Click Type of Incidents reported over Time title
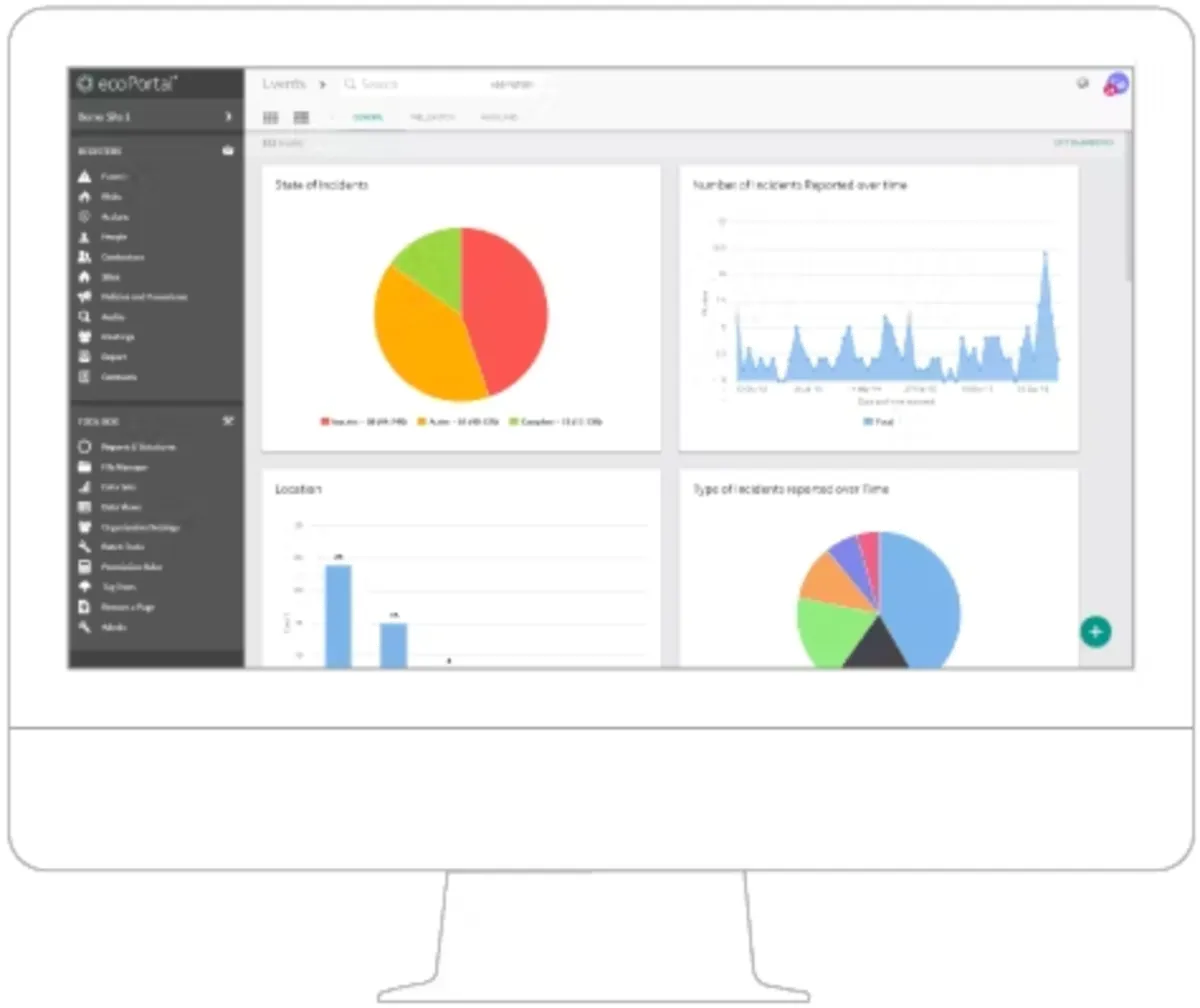 [791, 489]
